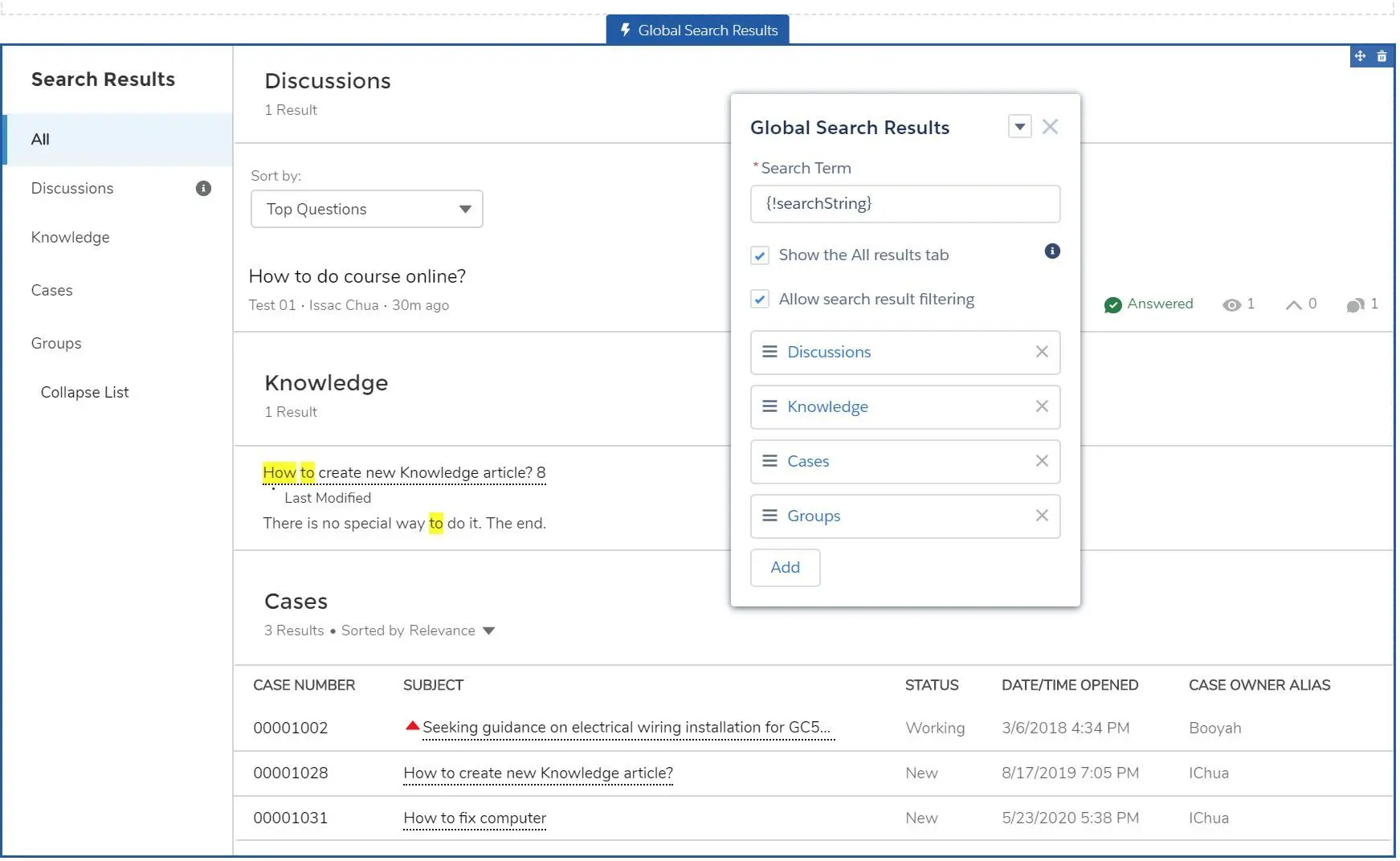Toggle Allow search result filtering checkbox
The width and height of the screenshot is (1400, 861).
click(759, 300)
